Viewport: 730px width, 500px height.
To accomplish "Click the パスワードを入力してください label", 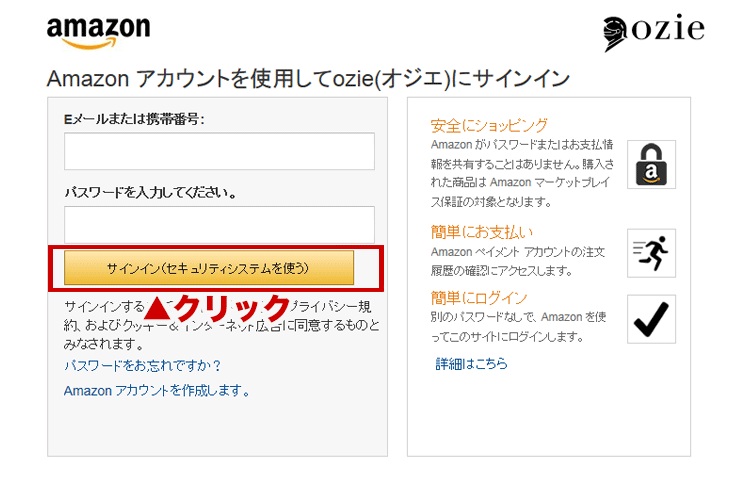I will click(x=150, y=192).
